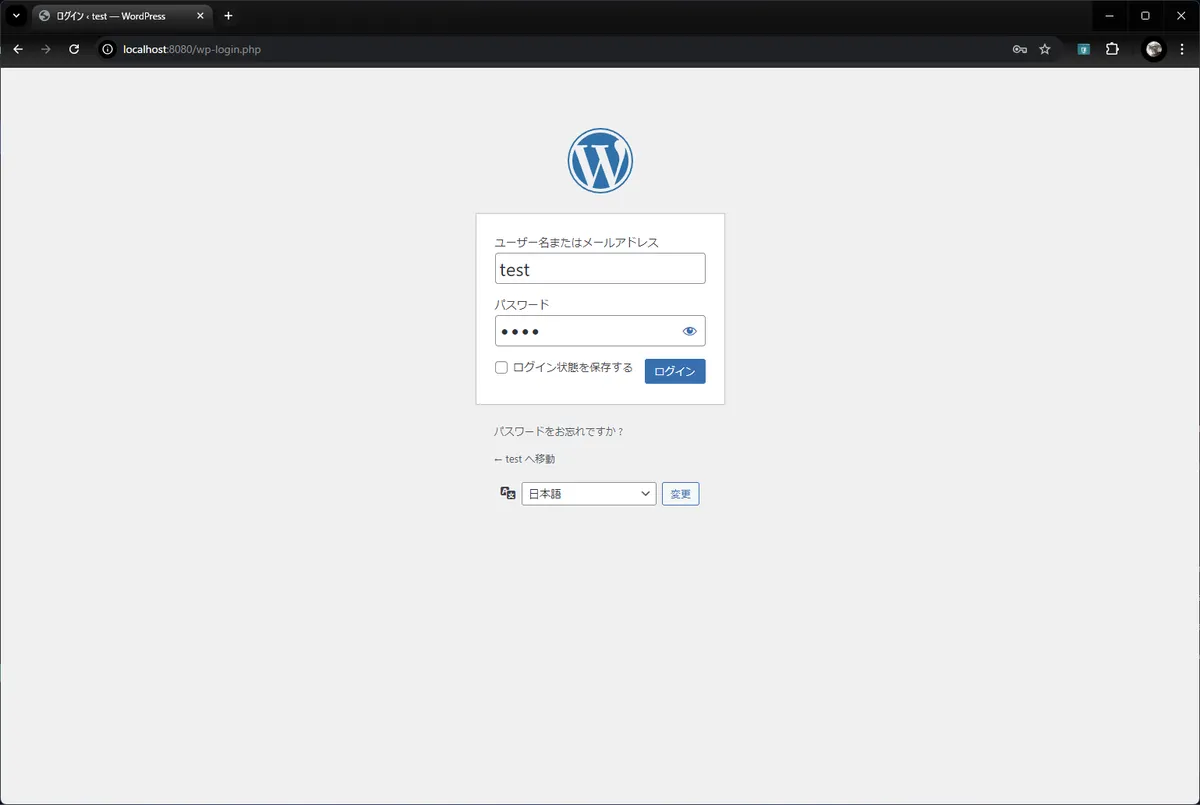Image resolution: width=1200 pixels, height=805 pixels.
Task: Click the WordPress logo above the form
Action: [600, 160]
